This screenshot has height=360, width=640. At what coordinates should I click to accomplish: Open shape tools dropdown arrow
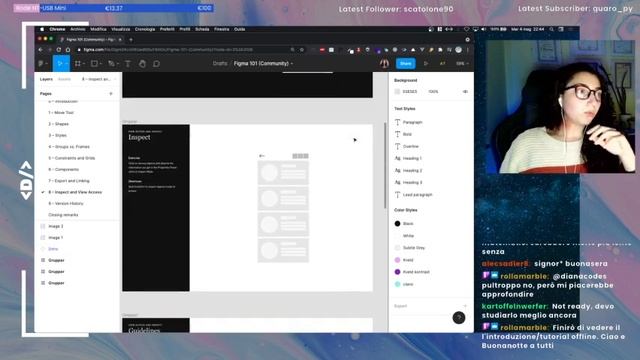tap(101, 64)
